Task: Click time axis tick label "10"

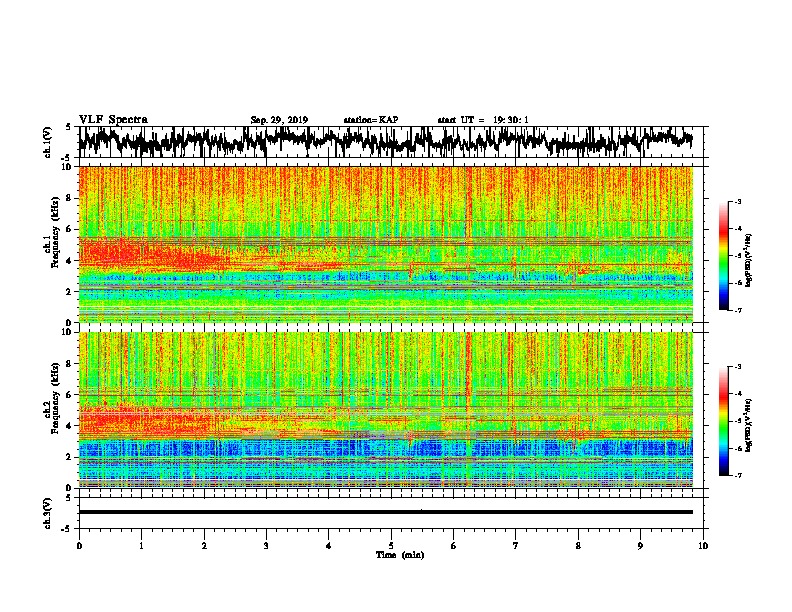Action: click(703, 546)
